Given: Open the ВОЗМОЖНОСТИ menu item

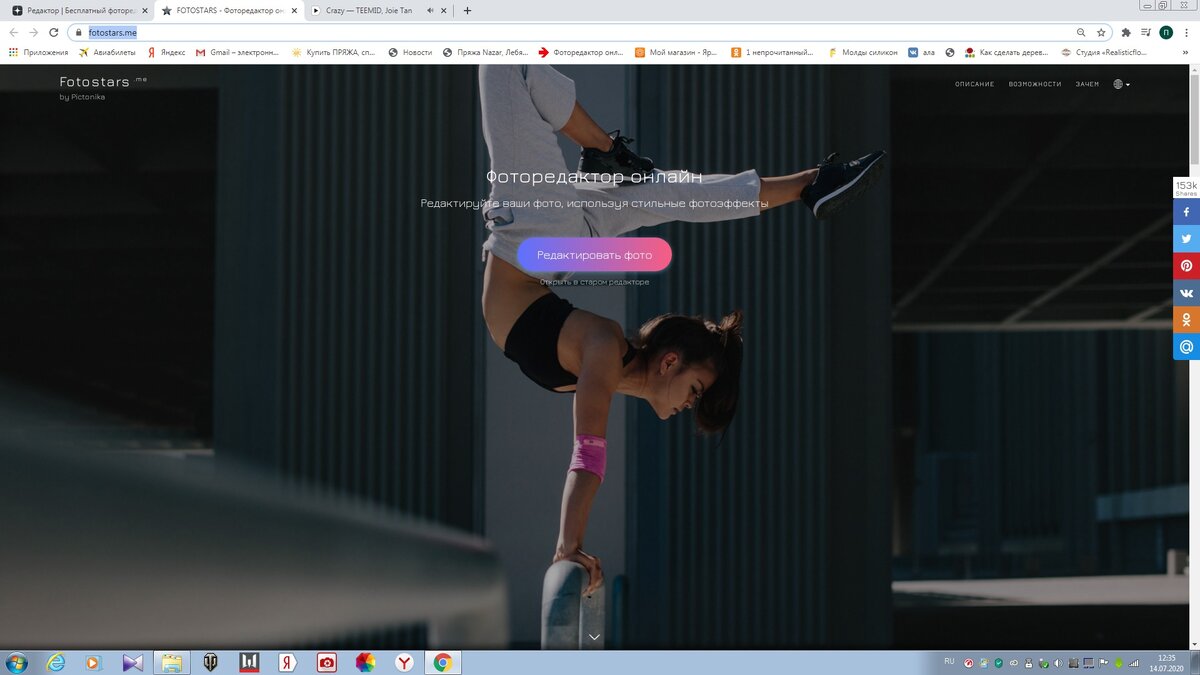Looking at the screenshot, I should tap(1035, 84).
